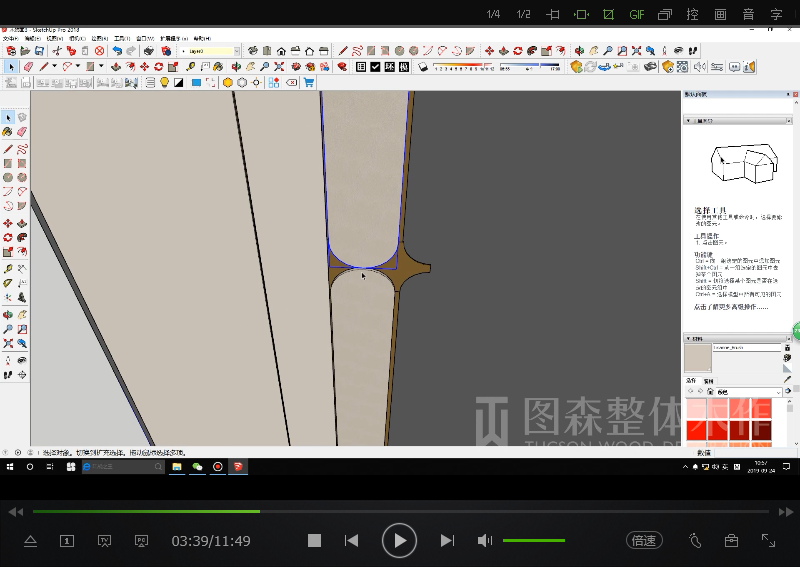This screenshot has height=567, width=800.
Task: Click the Undo arrow in the toolbar
Action: point(117,51)
